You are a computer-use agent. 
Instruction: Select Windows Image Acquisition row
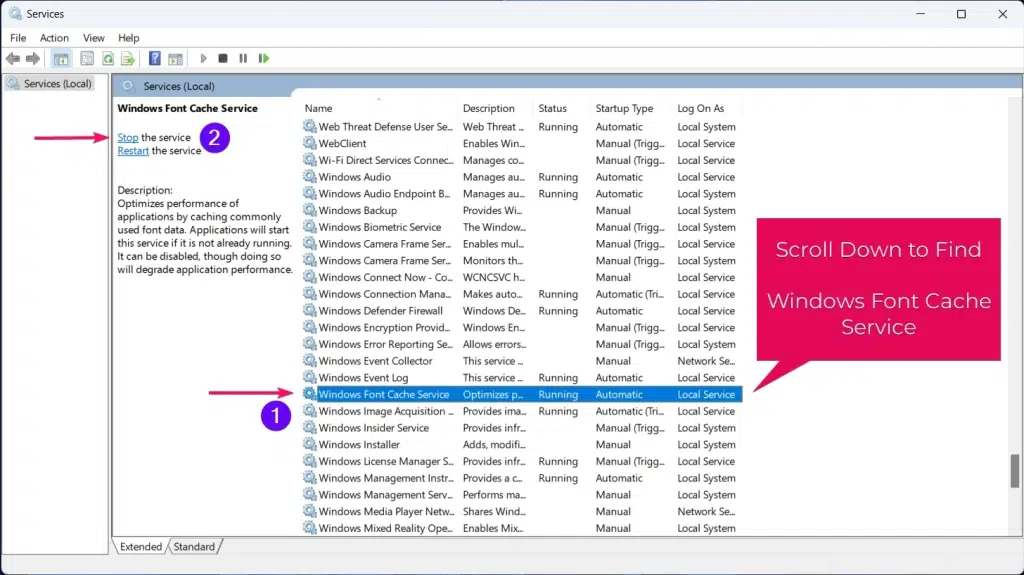point(522,411)
